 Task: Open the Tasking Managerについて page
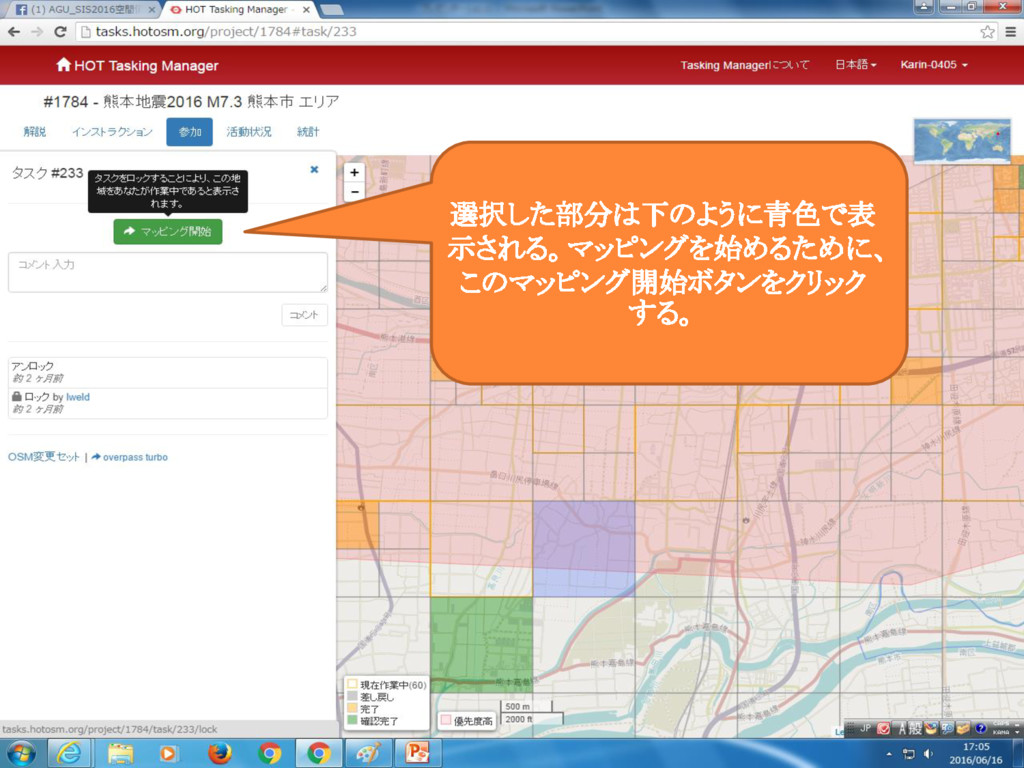[744, 65]
